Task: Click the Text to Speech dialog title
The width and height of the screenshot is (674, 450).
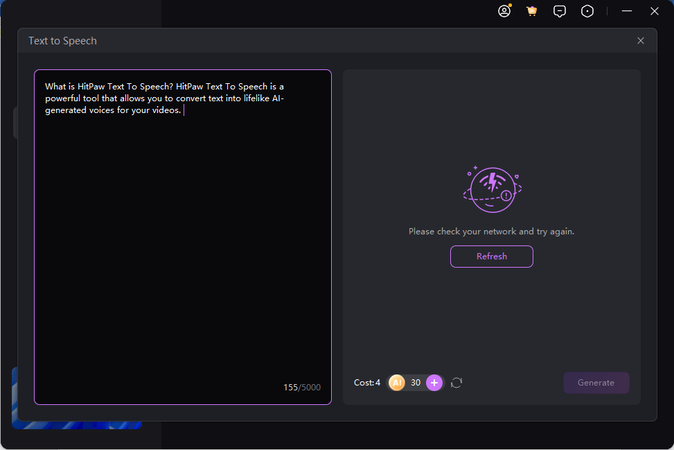Action: [63, 41]
